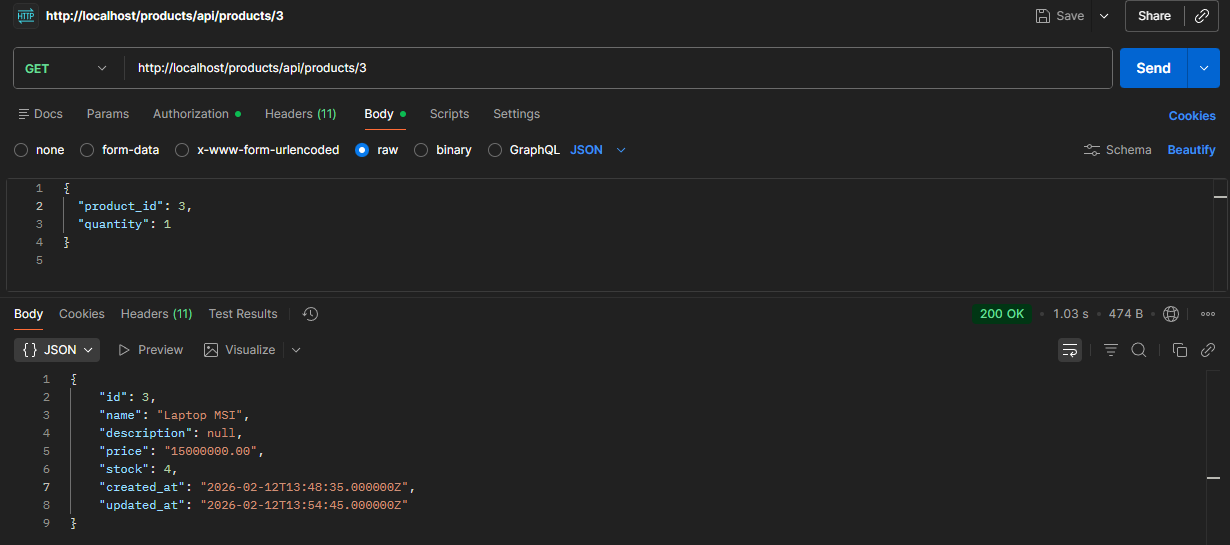Open the request Scripts tab
Screen dimensions: 1230x545
click(x=449, y=114)
